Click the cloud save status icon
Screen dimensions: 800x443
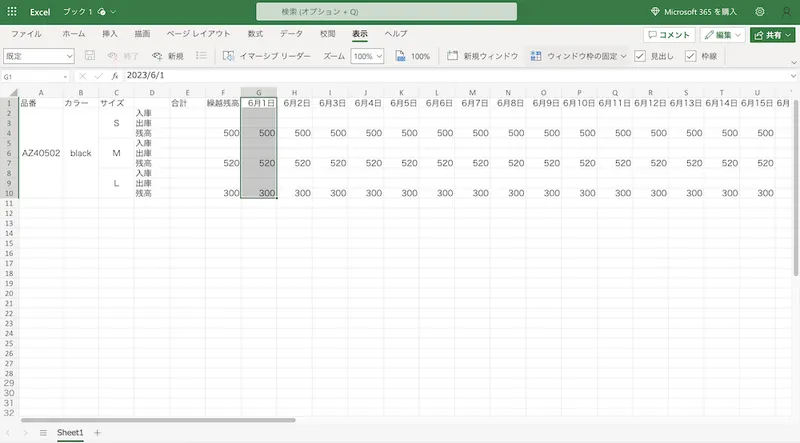click(x=102, y=11)
